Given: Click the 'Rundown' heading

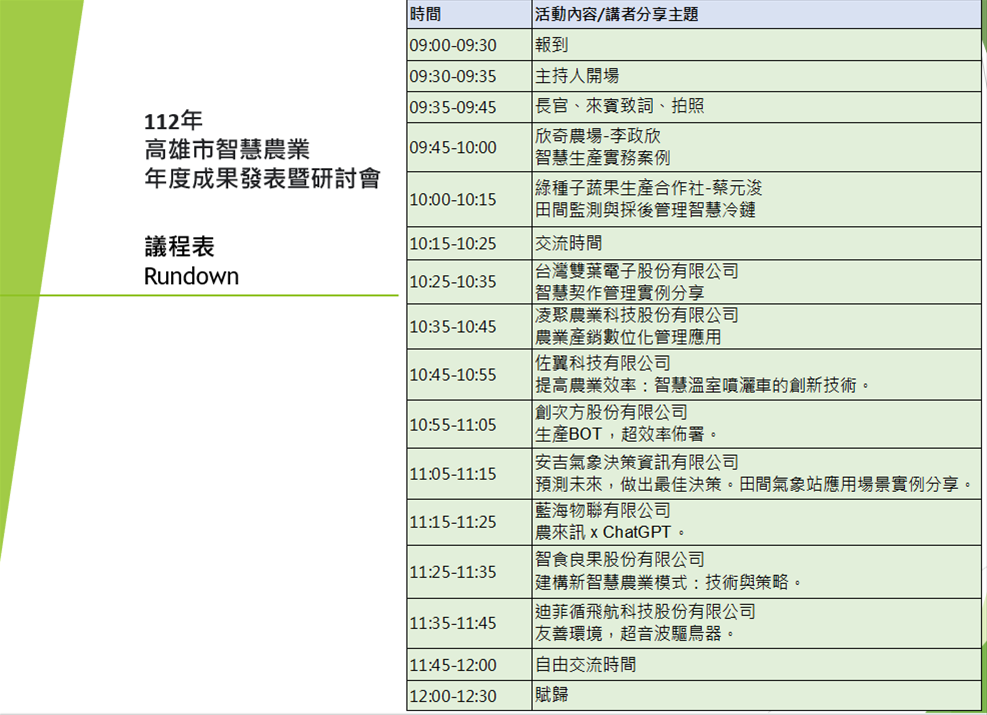Looking at the screenshot, I should click(191, 276).
